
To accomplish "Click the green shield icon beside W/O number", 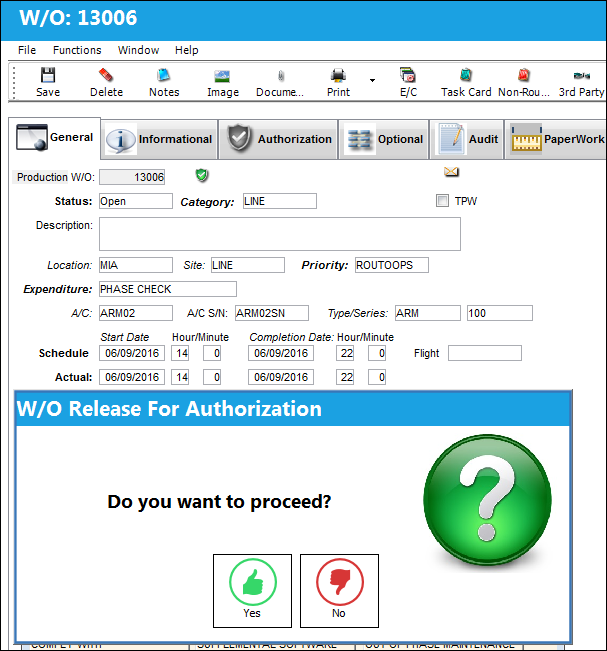I will tap(202, 176).
